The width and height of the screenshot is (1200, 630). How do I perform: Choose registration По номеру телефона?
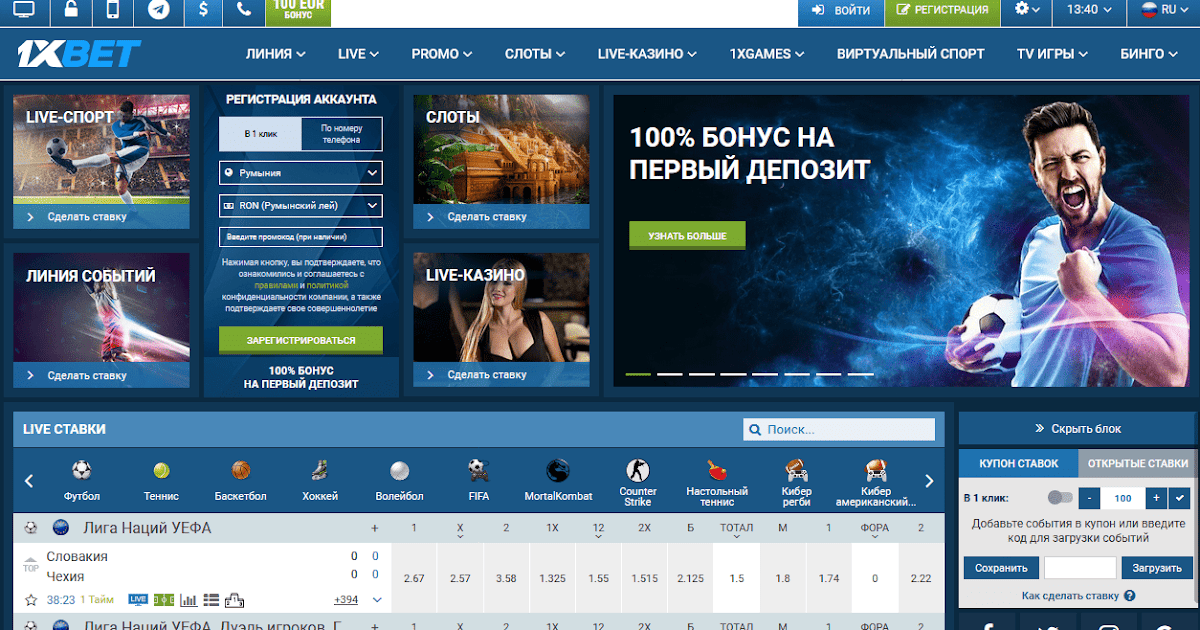342,134
